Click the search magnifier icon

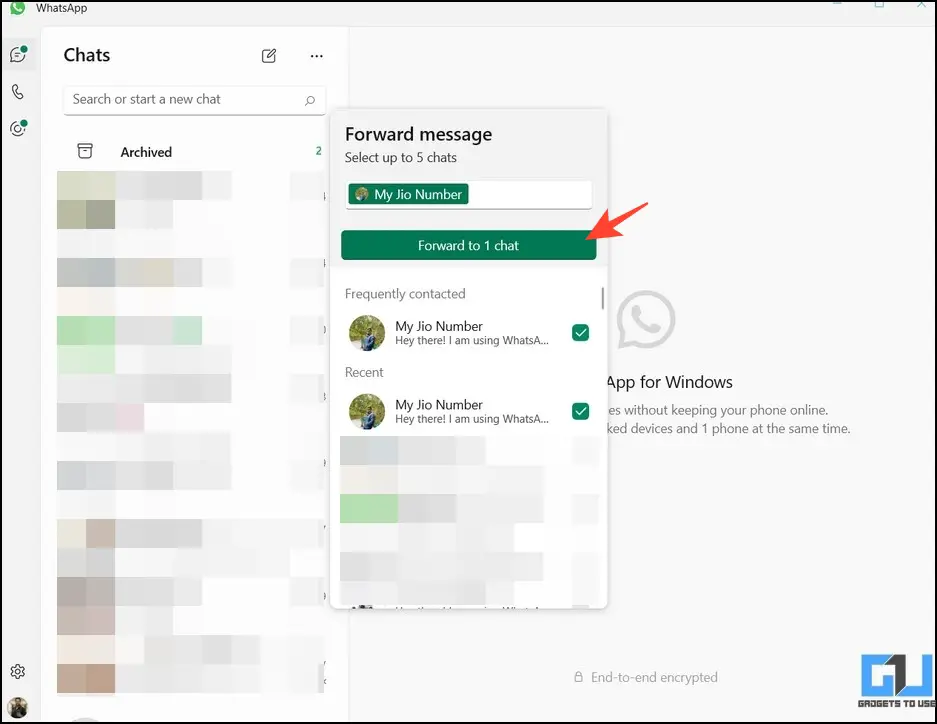310,100
